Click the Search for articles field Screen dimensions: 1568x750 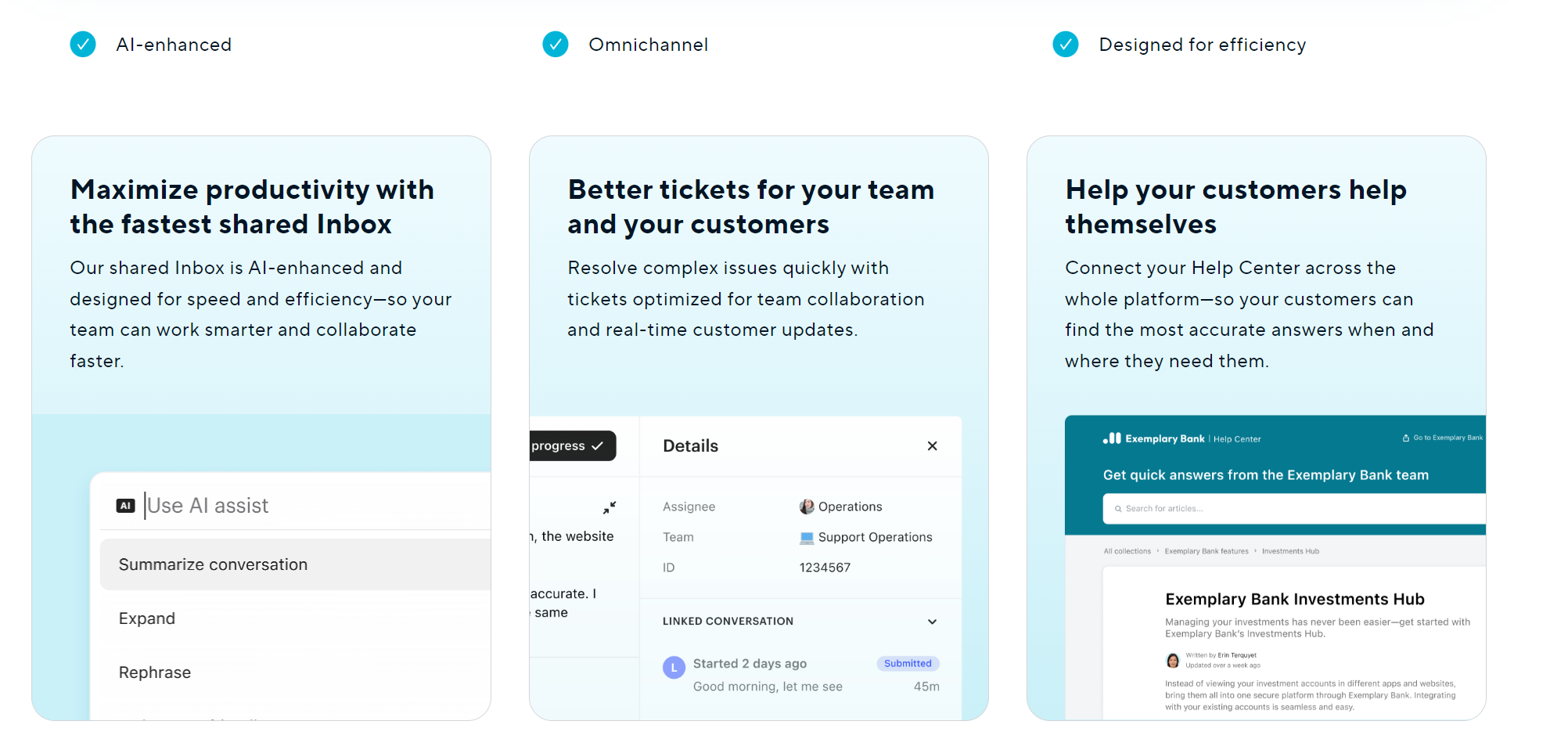coord(1291,508)
